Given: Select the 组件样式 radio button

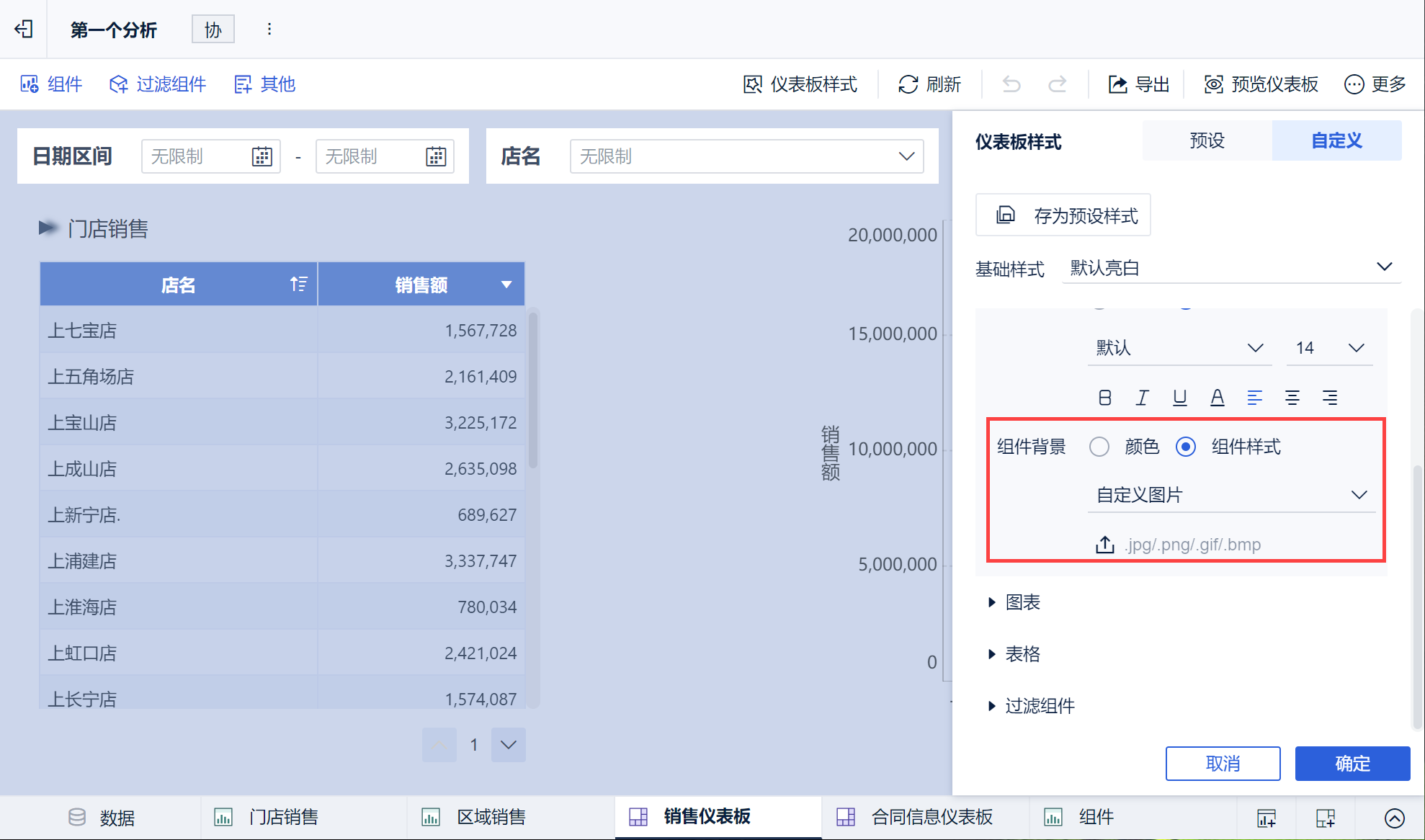Looking at the screenshot, I should [1186, 447].
